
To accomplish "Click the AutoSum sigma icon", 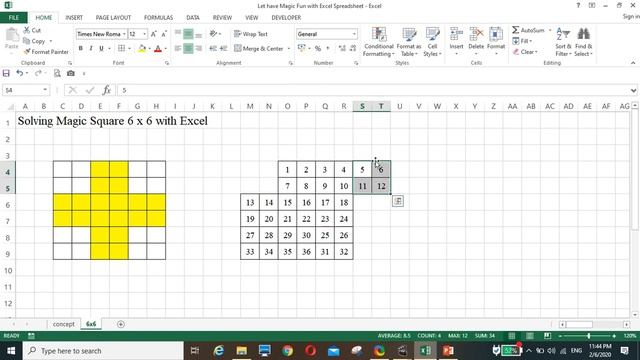I will point(516,30).
